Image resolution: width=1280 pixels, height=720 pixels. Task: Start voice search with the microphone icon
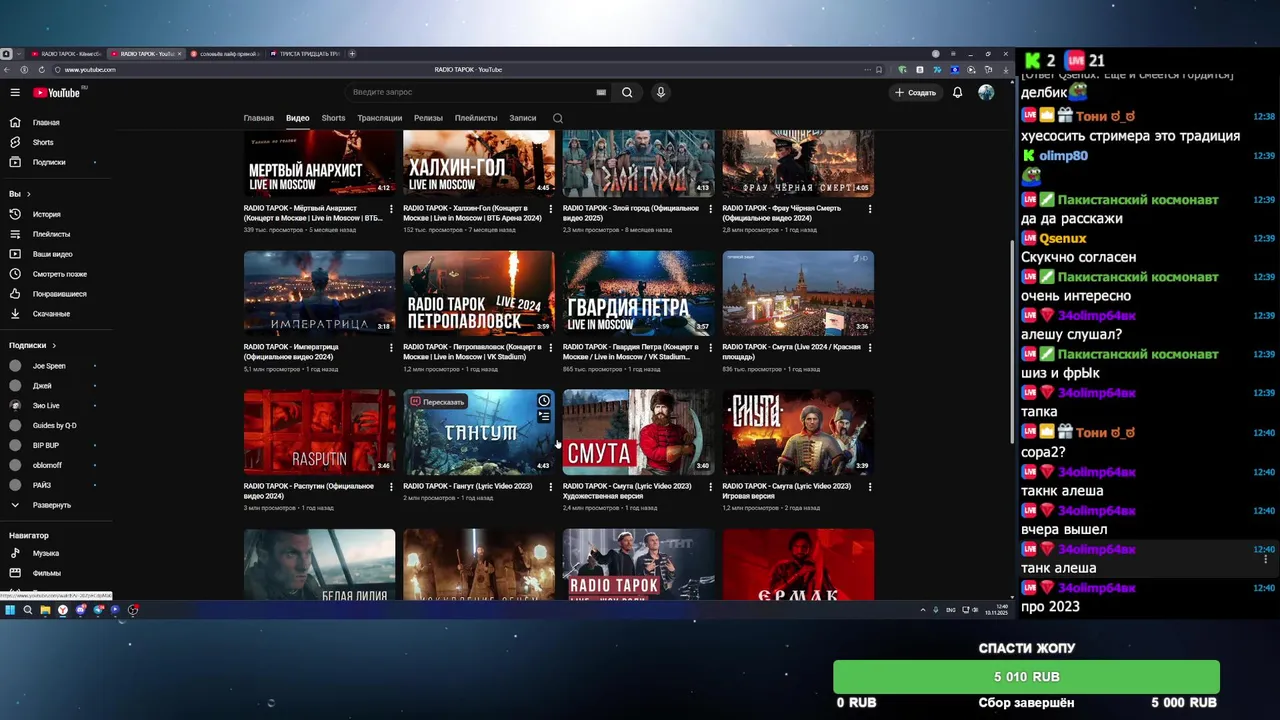click(660, 92)
